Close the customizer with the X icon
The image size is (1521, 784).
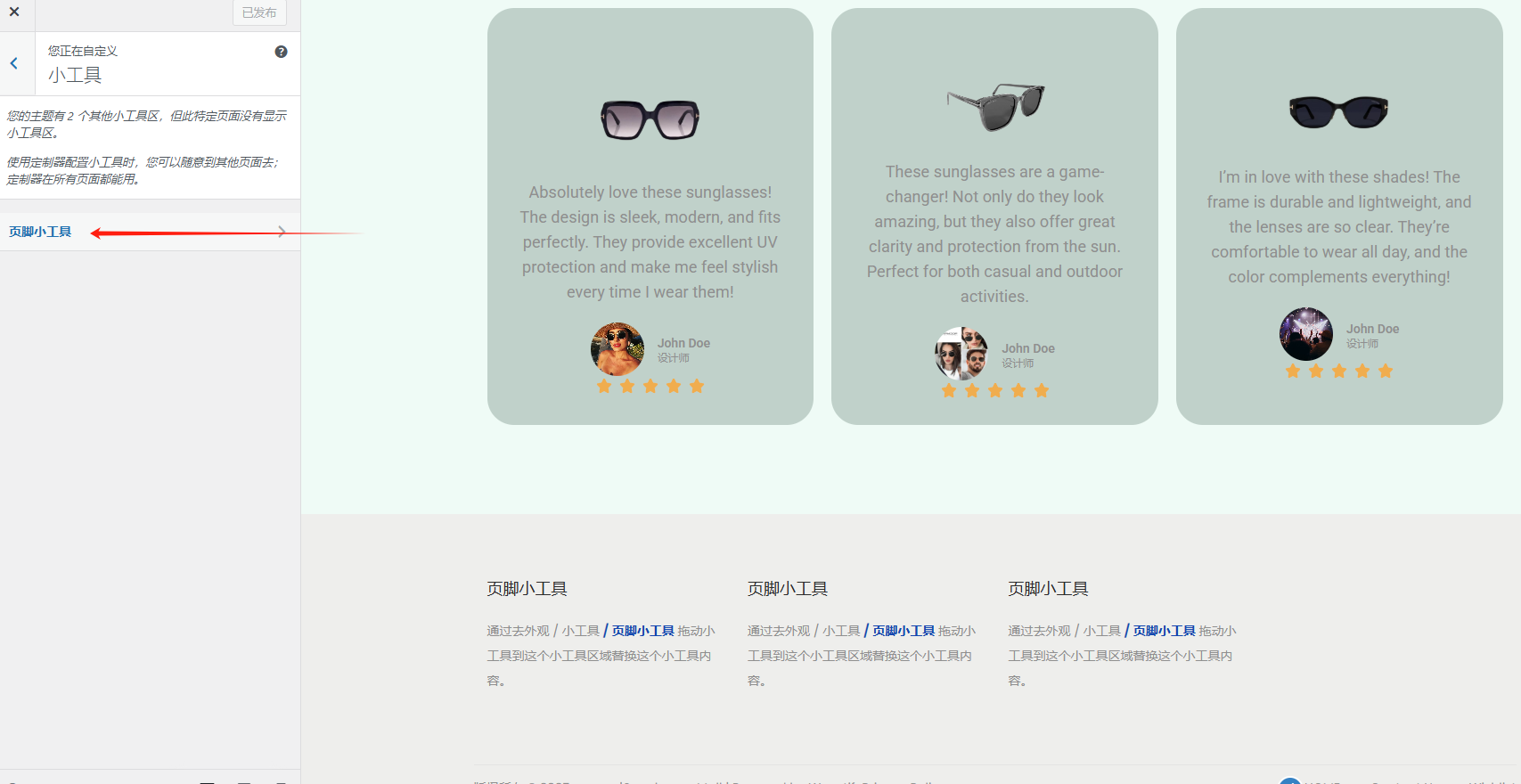(x=14, y=12)
